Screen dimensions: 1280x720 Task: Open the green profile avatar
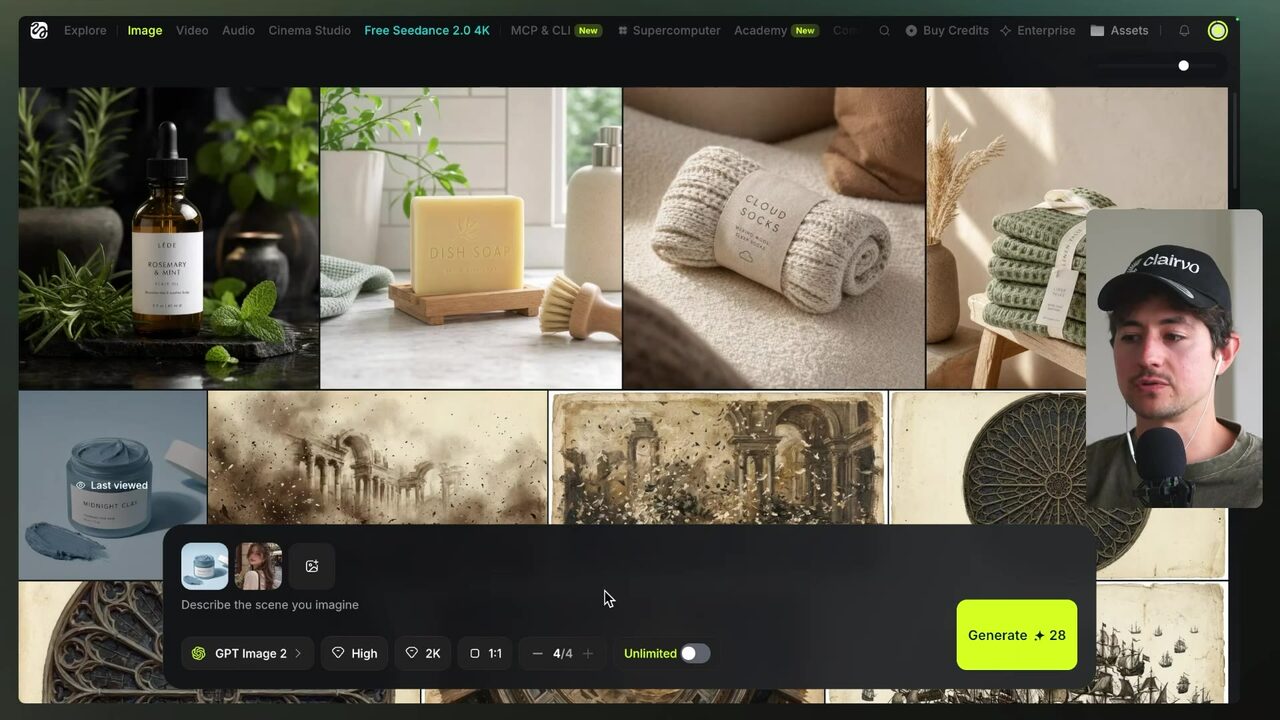1217,31
